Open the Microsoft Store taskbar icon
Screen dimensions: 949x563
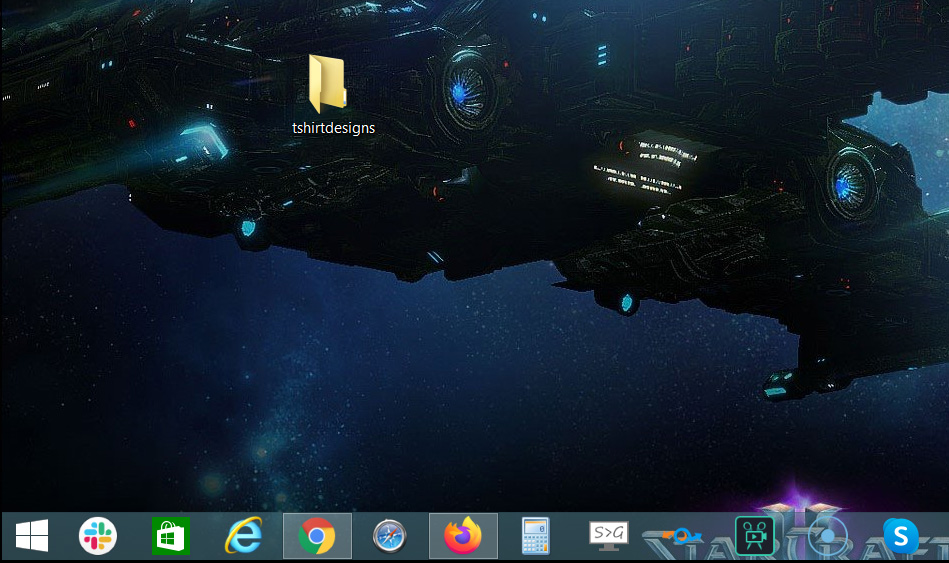(x=170, y=538)
